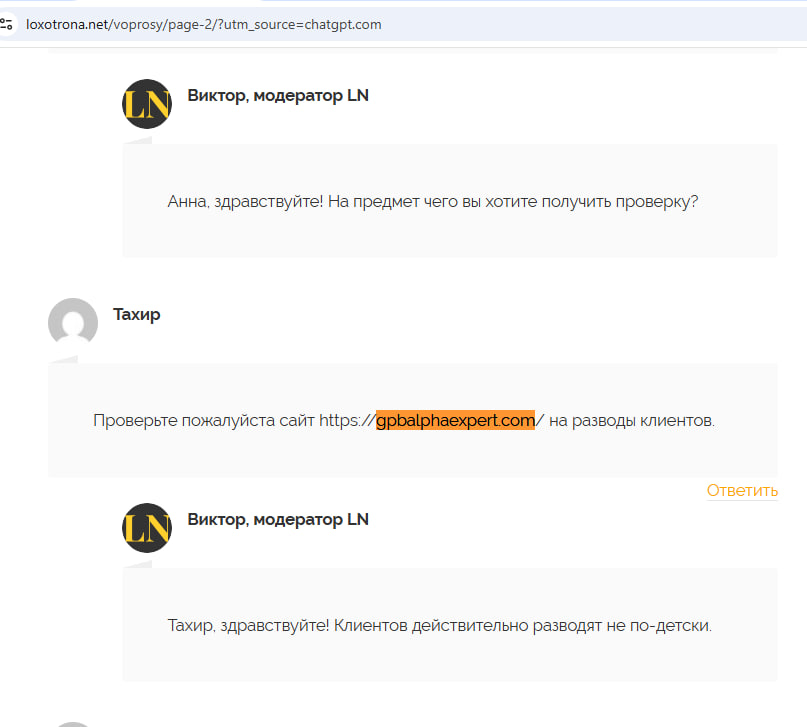This screenshot has height=727, width=807.
Task: Click the phrase "на разводы клиентов" in Тахир's comment
Action: tap(632, 420)
